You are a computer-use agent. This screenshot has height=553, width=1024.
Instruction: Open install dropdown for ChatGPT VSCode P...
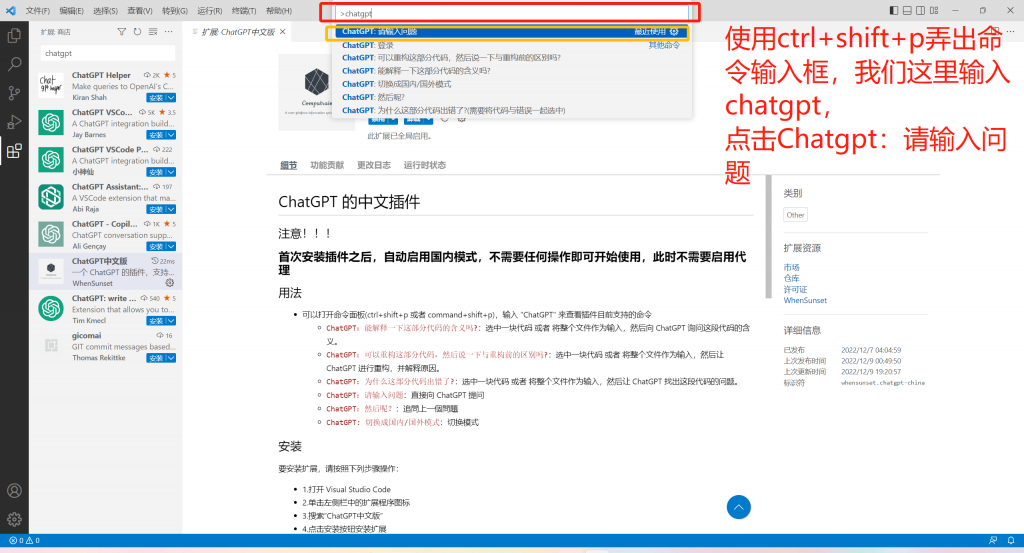pyautogui.click(x=170, y=172)
